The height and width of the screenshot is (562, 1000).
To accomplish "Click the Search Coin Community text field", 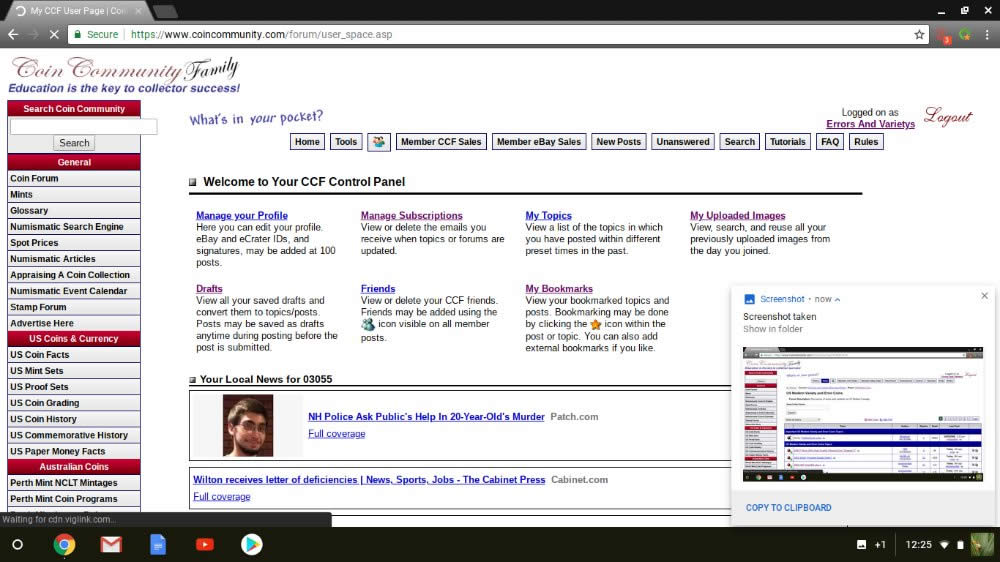I will (x=84, y=126).
